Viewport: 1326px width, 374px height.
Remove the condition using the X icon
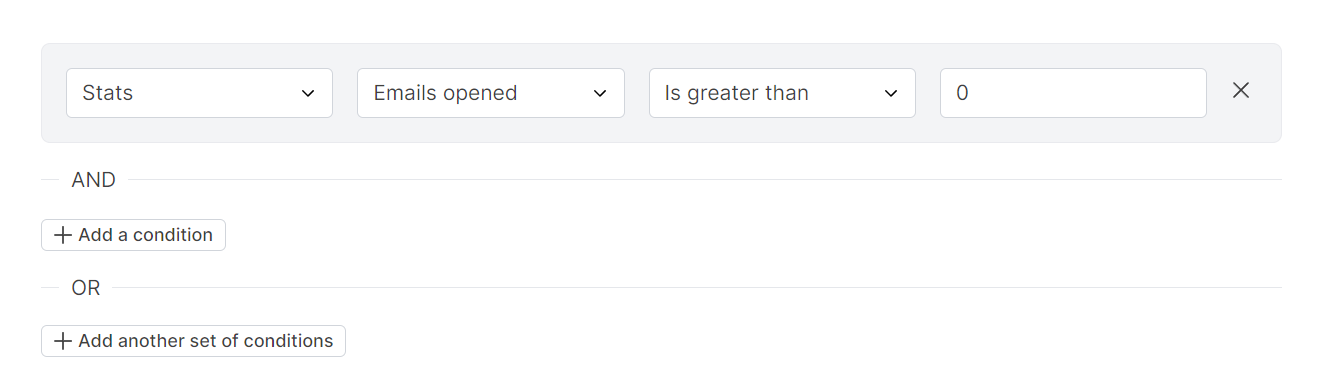pos(1241,90)
